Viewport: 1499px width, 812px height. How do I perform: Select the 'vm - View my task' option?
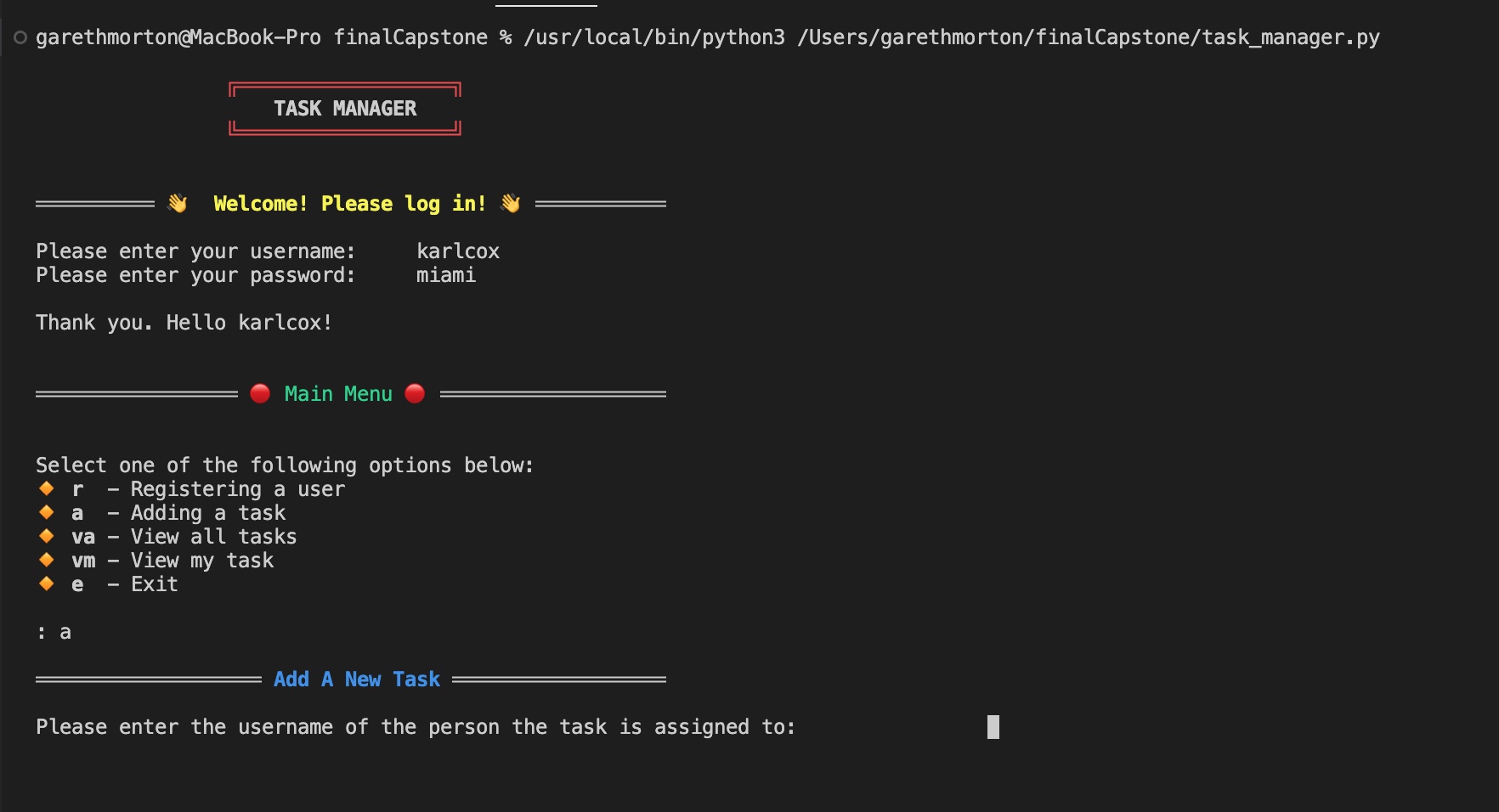pos(174,560)
